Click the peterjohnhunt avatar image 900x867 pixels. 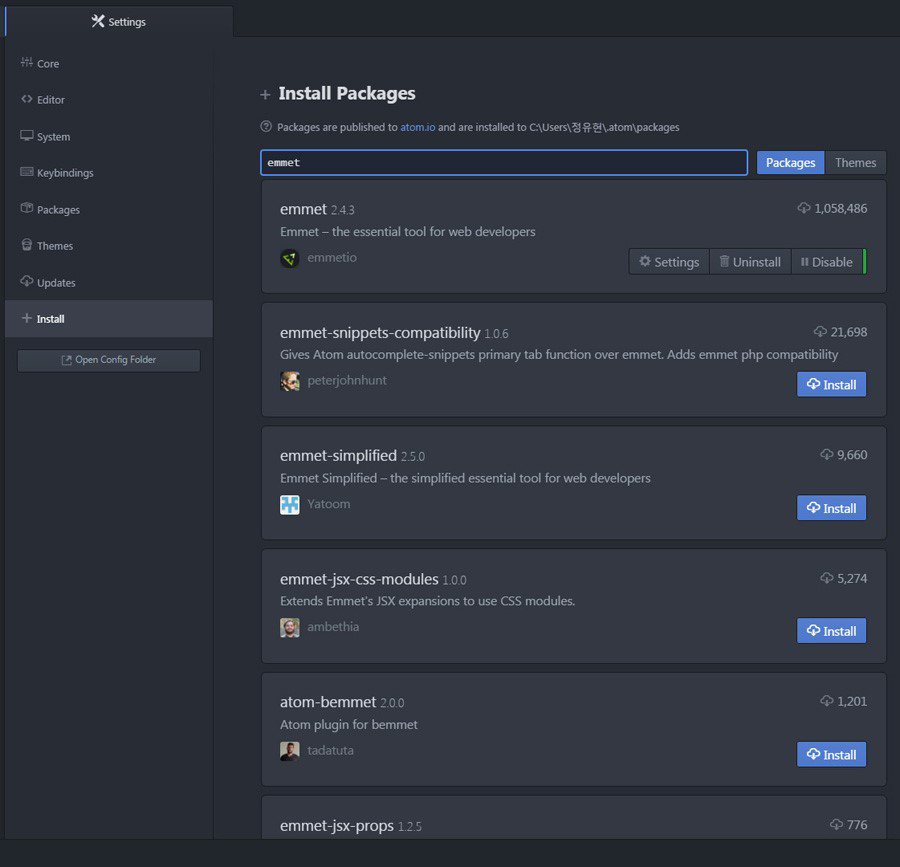pos(290,381)
